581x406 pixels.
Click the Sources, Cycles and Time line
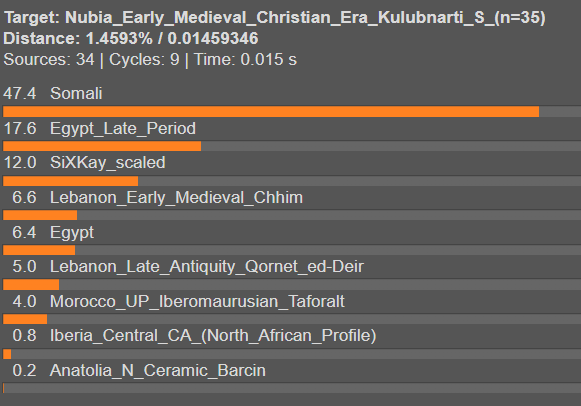click(x=150, y=60)
